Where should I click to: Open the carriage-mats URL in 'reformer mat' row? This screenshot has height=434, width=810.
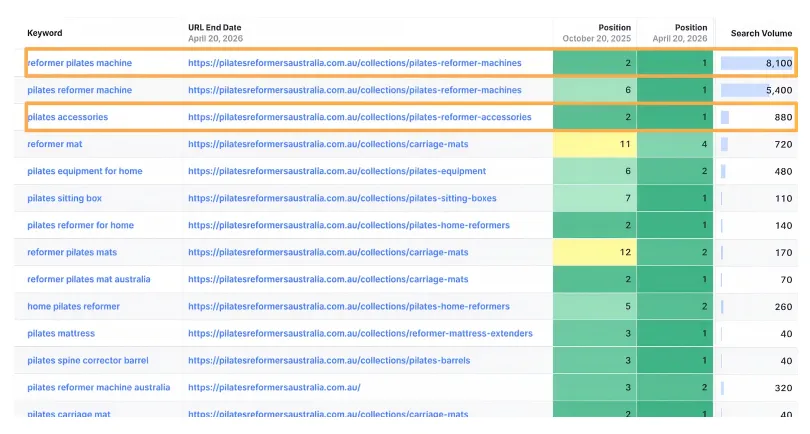tap(328, 144)
